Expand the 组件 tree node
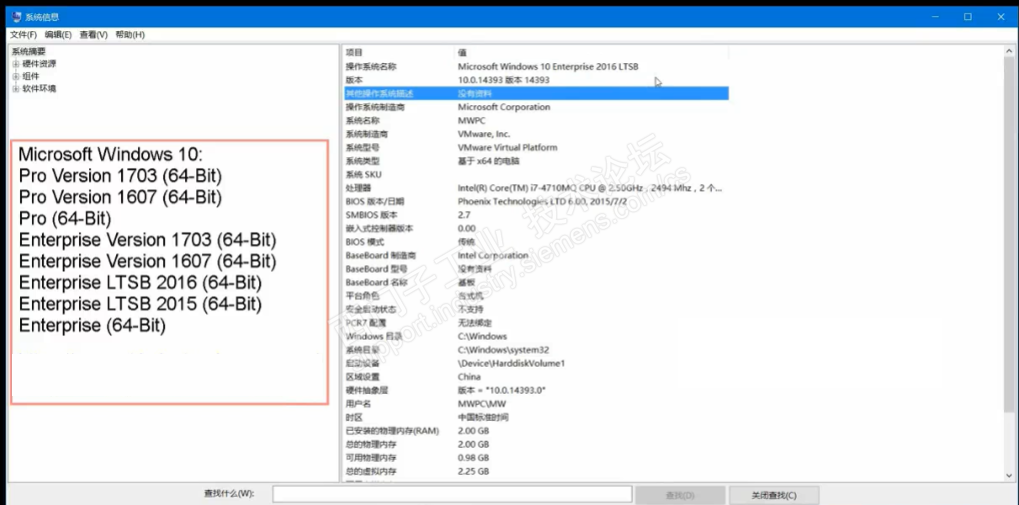The width and height of the screenshot is (1019, 505). (x=16, y=76)
